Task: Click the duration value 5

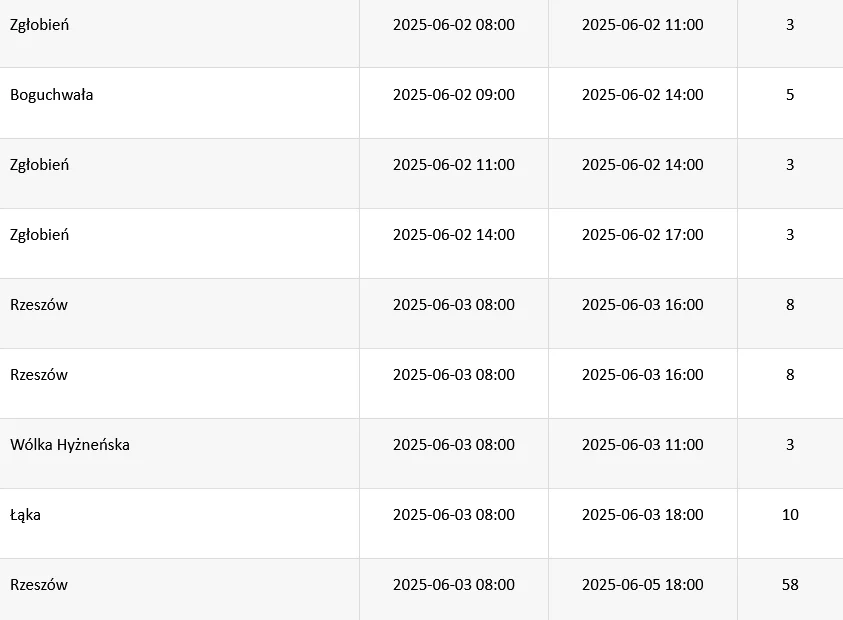Action: (790, 95)
